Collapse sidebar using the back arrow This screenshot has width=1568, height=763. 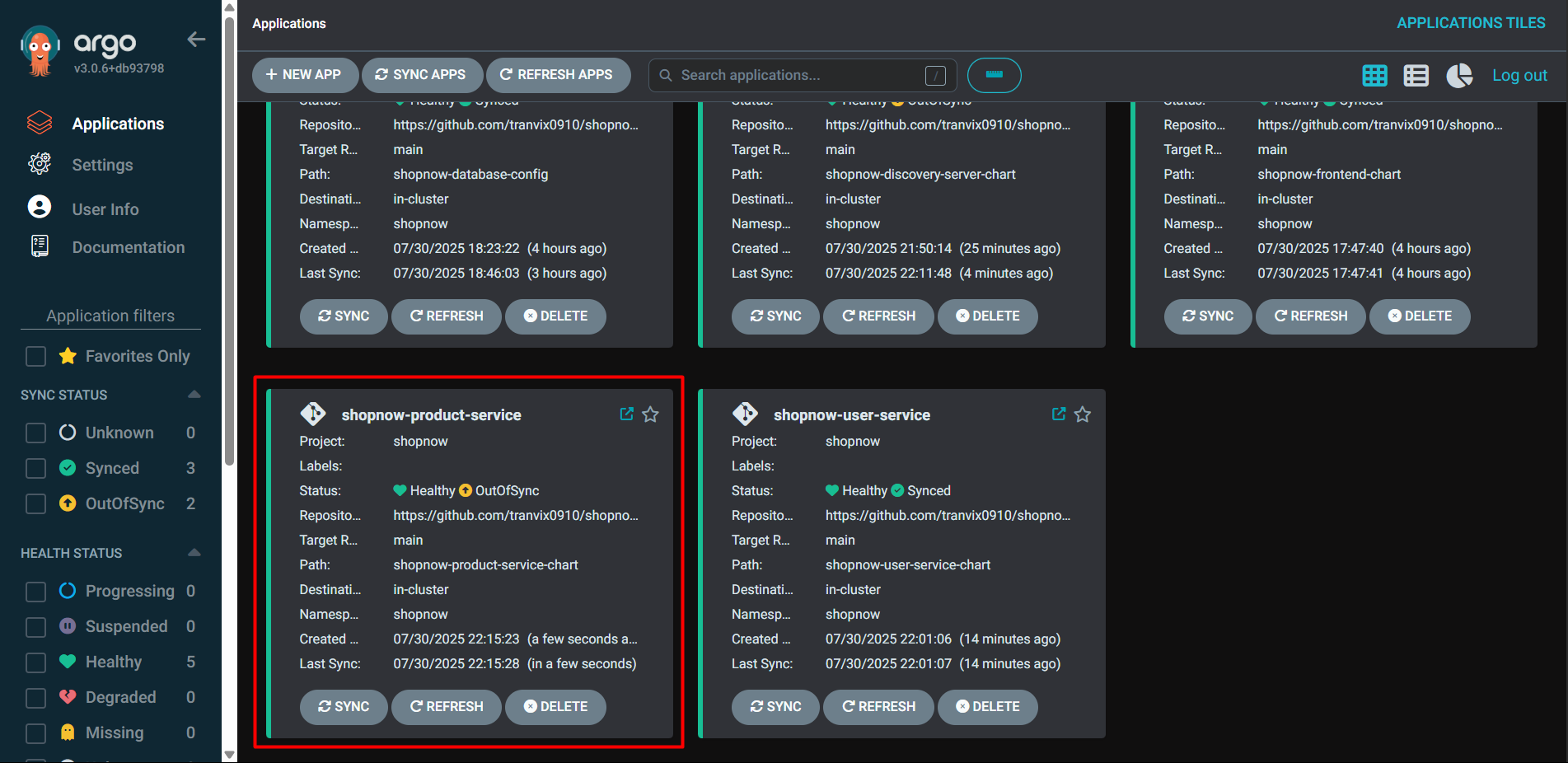pyautogui.click(x=196, y=40)
